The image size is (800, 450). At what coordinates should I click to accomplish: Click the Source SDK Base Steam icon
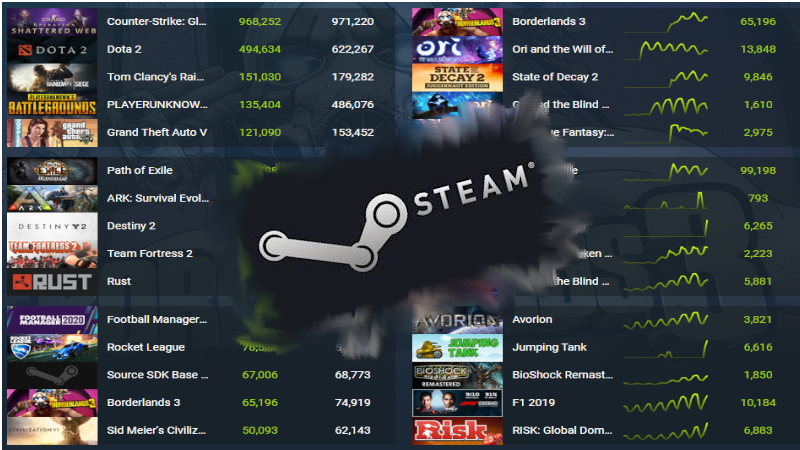pos(52,375)
